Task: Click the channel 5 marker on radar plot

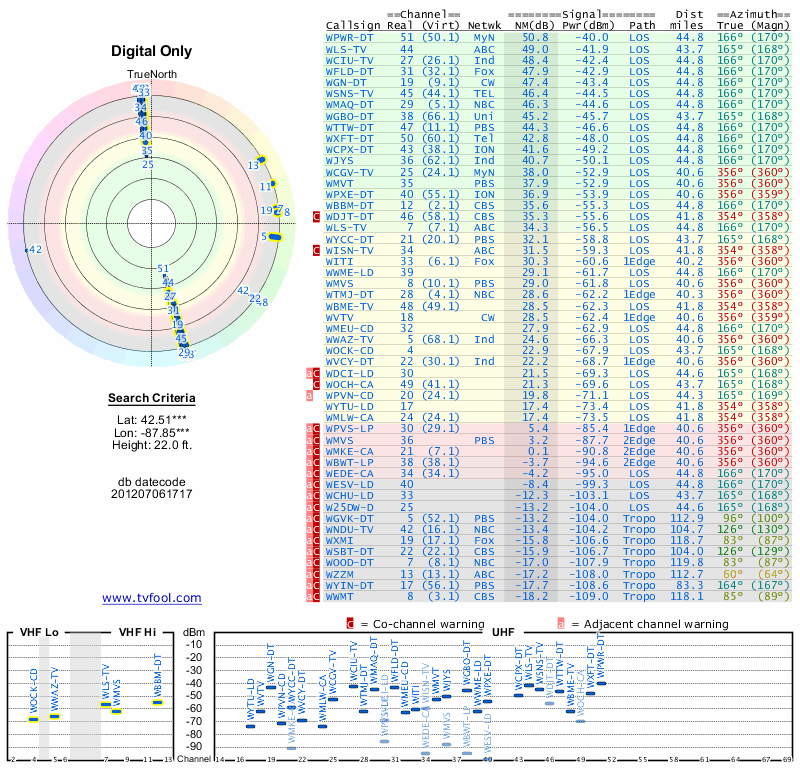Action: click(275, 237)
